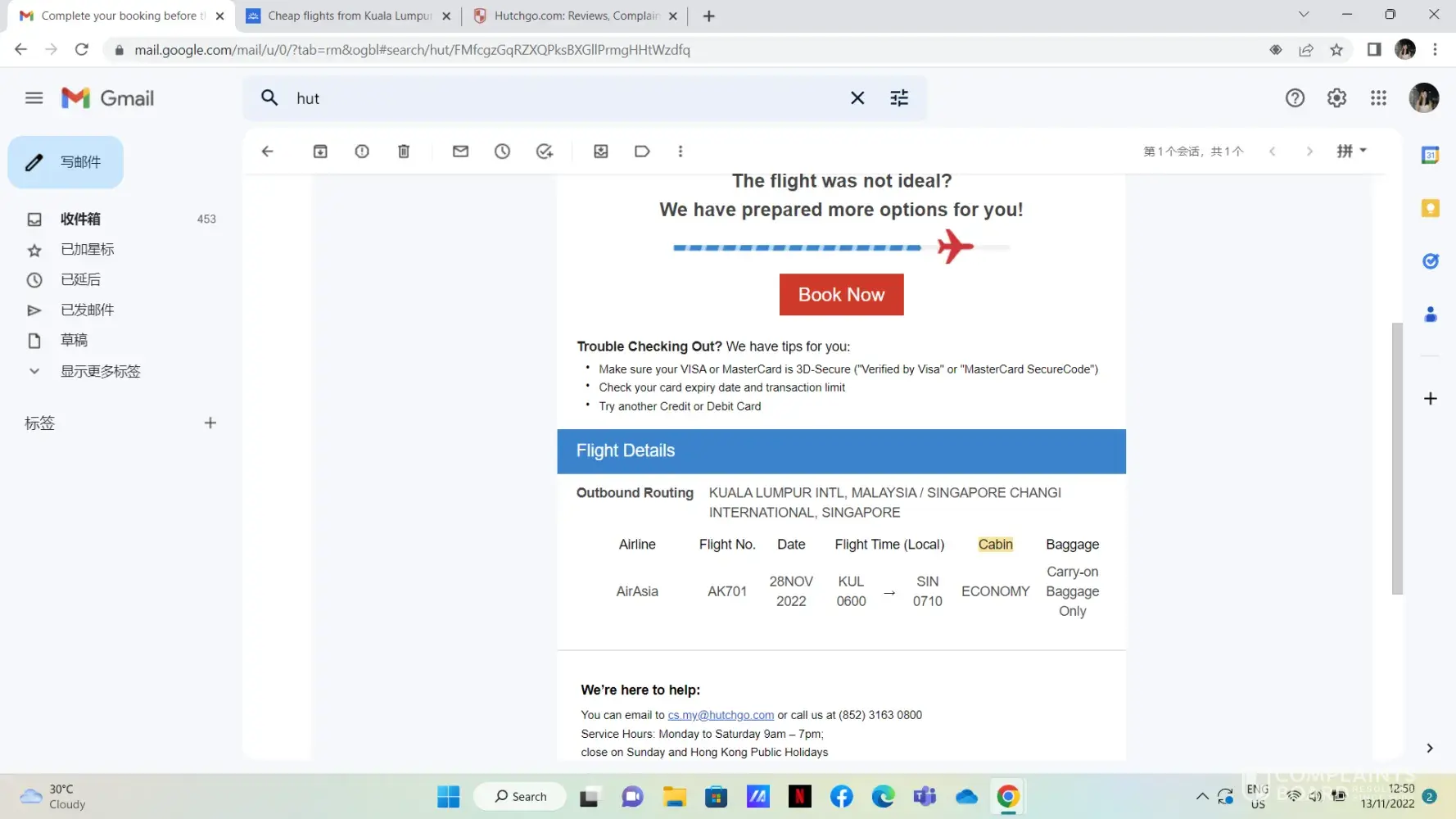This screenshot has height=819, width=1456.
Task: Open Facebook from taskbar
Action: [x=842, y=796]
